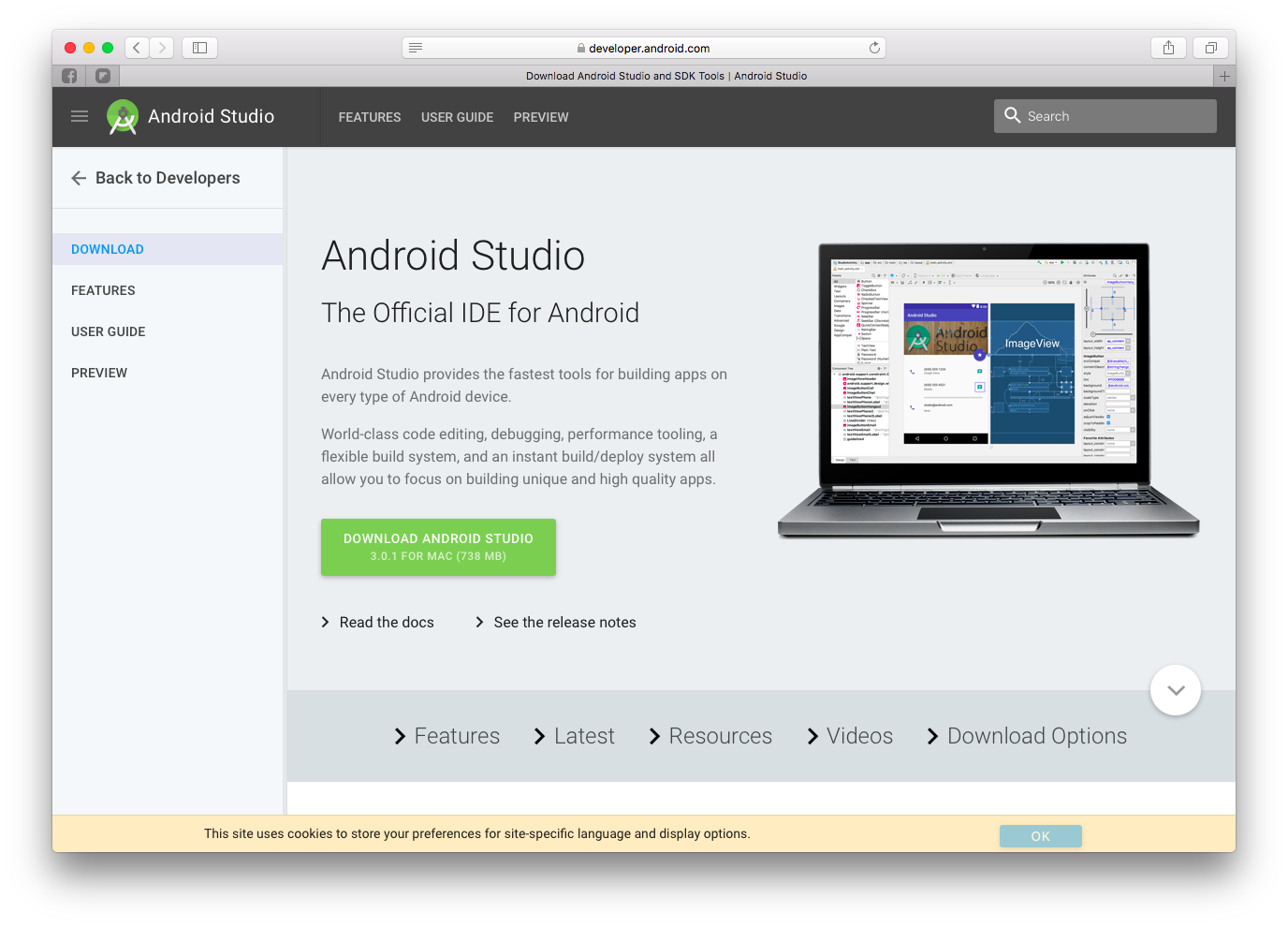Select the Download Android Studio tab title
Image resolution: width=1288 pixels, height=927 pixels.
point(666,76)
